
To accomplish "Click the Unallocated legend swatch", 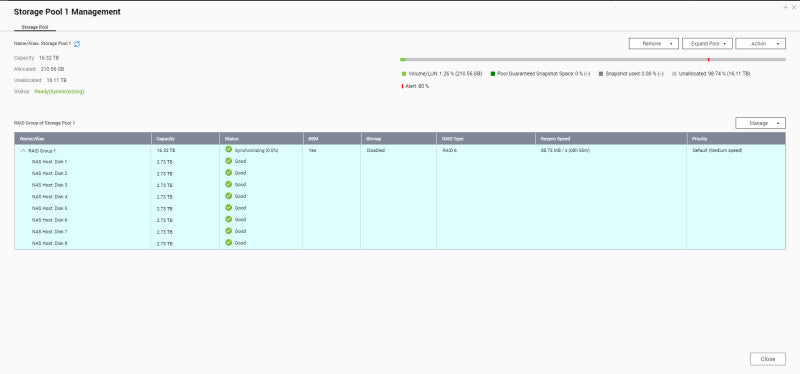I will (x=674, y=74).
